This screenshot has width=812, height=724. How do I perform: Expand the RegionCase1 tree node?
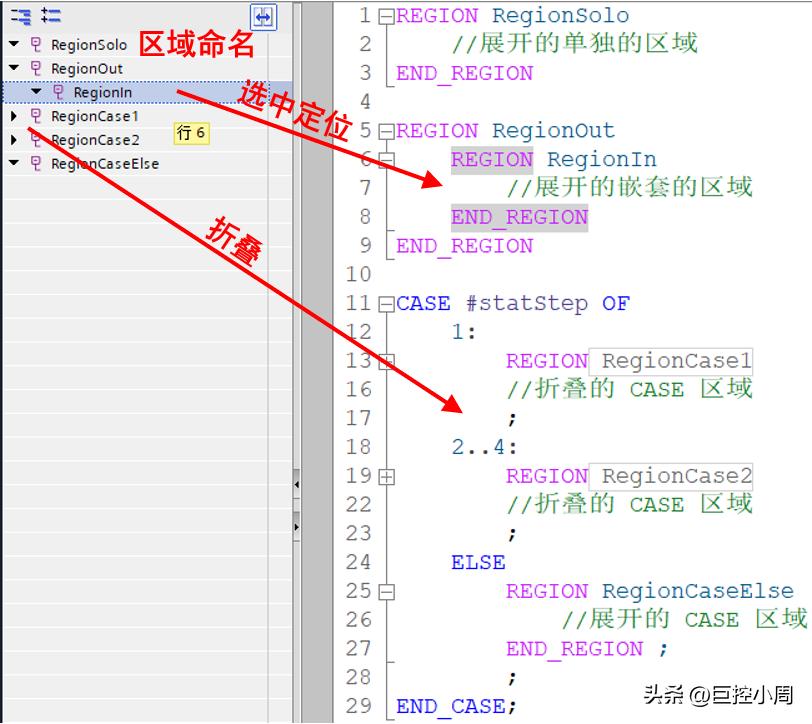click(x=14, y=117)
